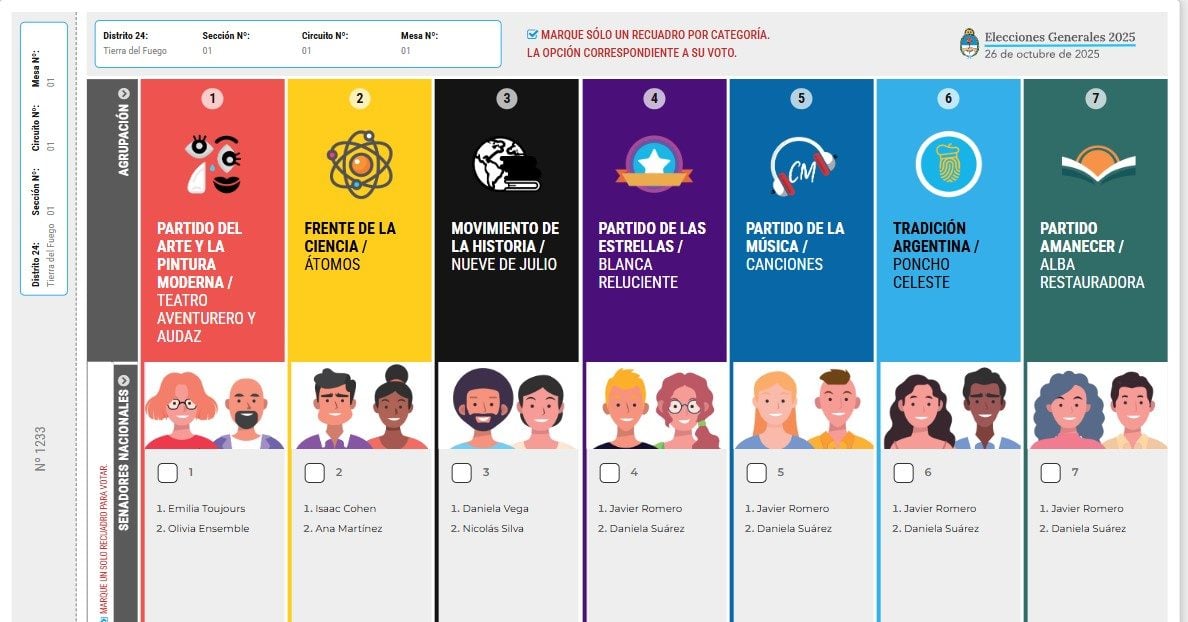1188x622 pixels.
Task: Mark checkbox 3 for Daniela Vega list
Action: [461, 473]
